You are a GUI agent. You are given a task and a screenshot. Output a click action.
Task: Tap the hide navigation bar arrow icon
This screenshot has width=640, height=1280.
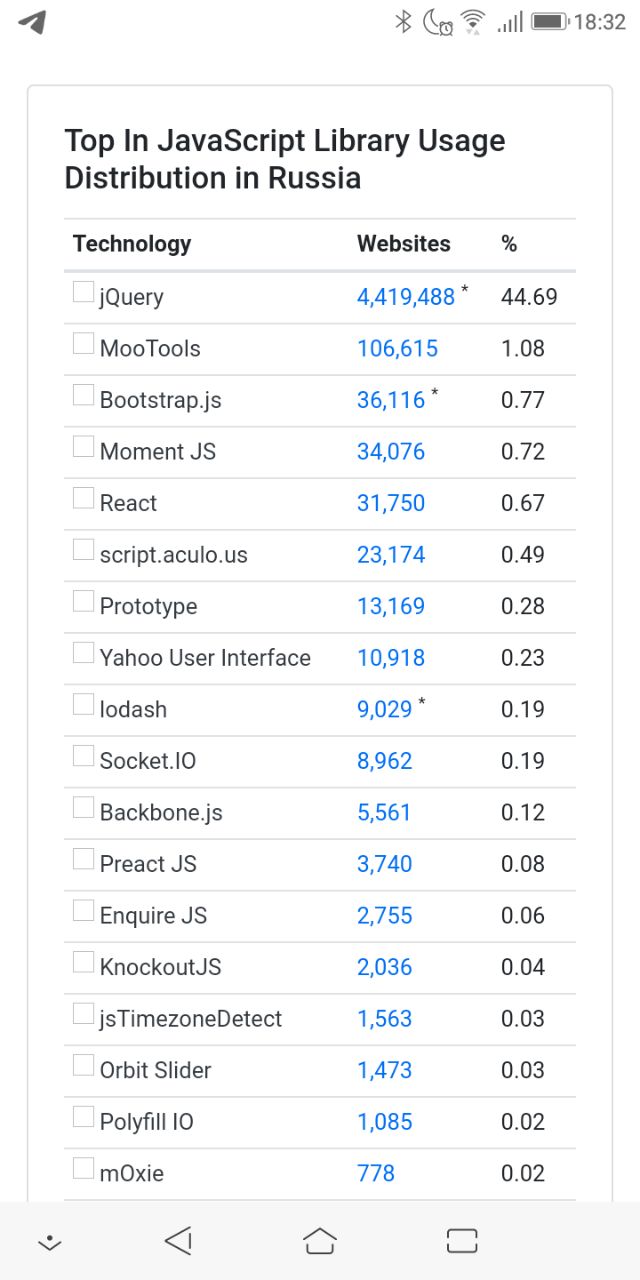tap(49, 1243)
